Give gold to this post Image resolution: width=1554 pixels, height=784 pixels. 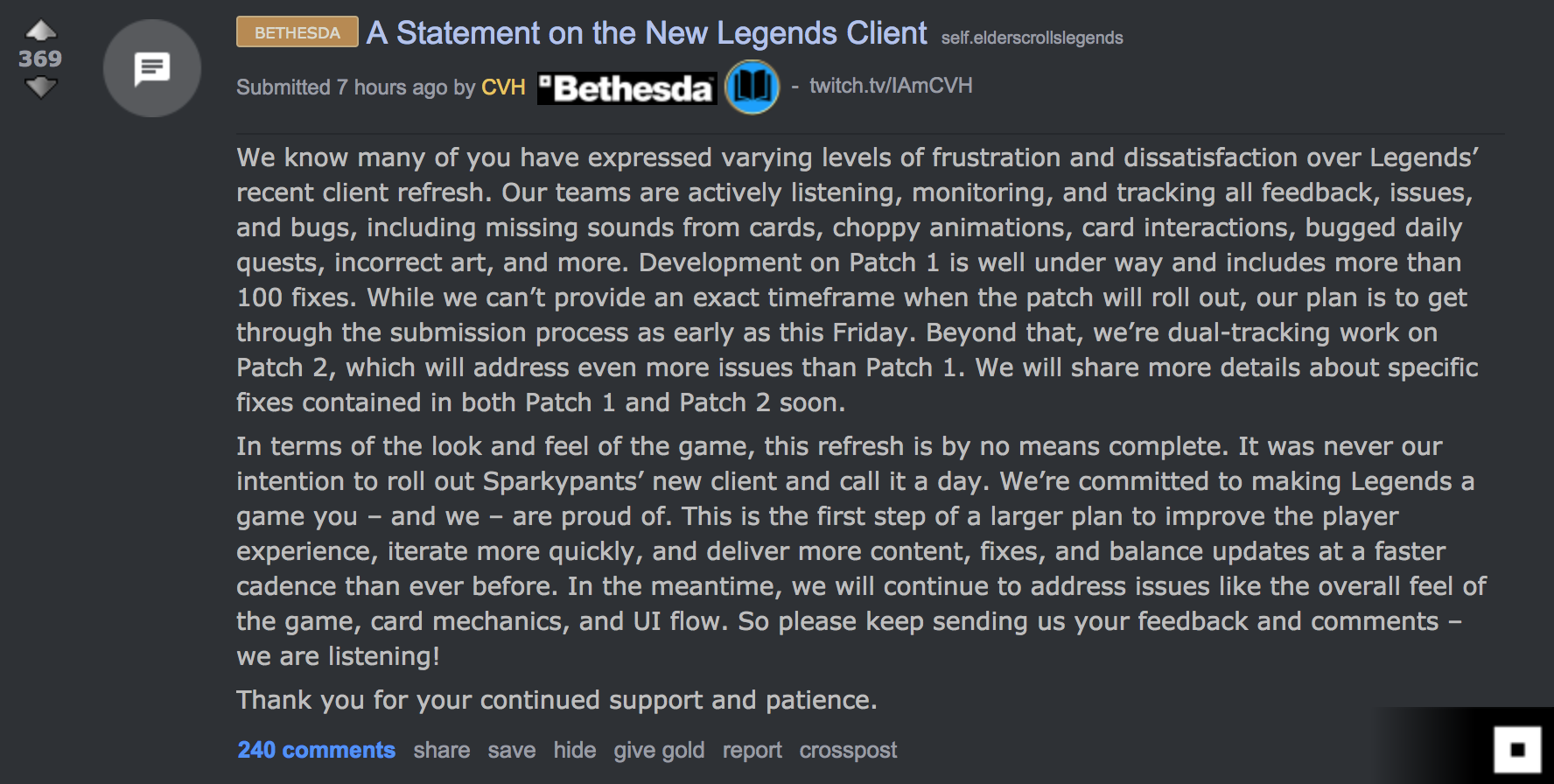tap(659, 751)
